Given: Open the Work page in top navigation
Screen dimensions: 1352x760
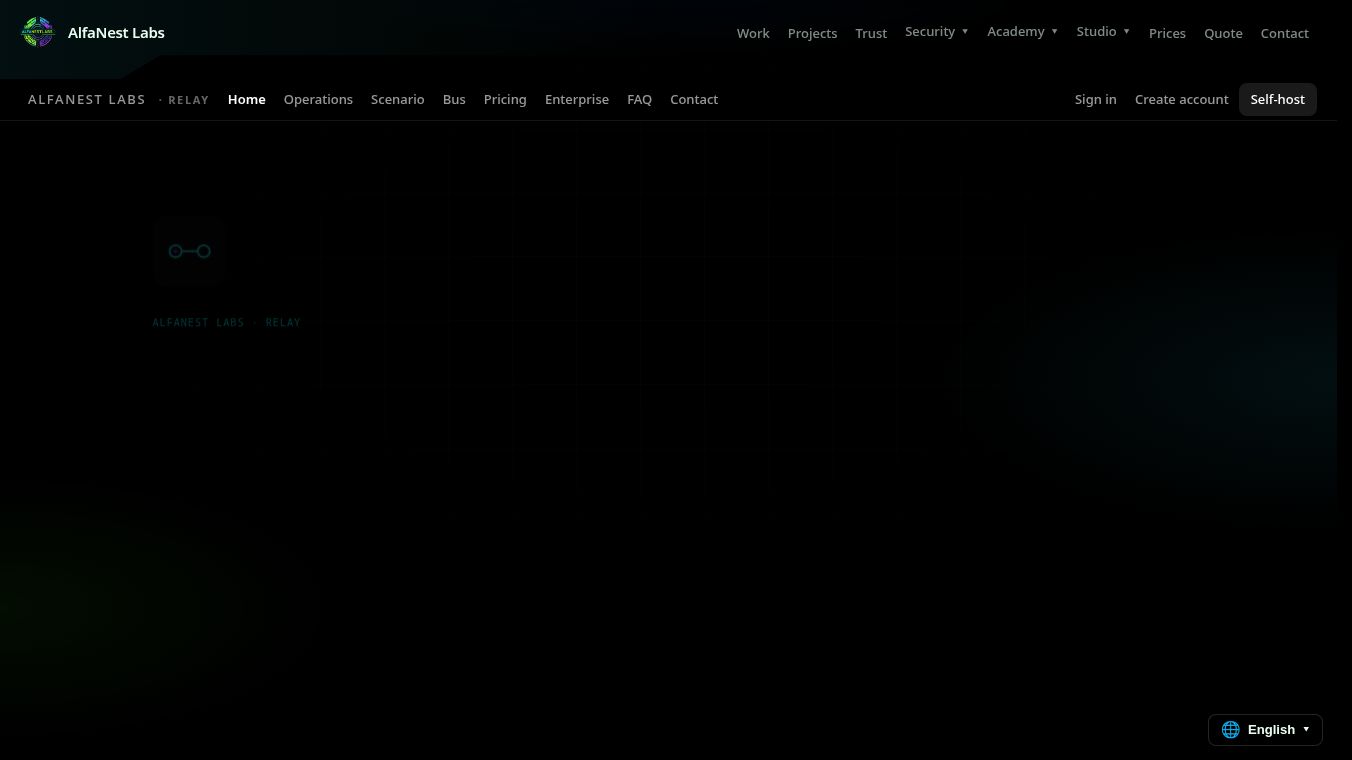Looking at the screenshot, I should coord(753,33).
